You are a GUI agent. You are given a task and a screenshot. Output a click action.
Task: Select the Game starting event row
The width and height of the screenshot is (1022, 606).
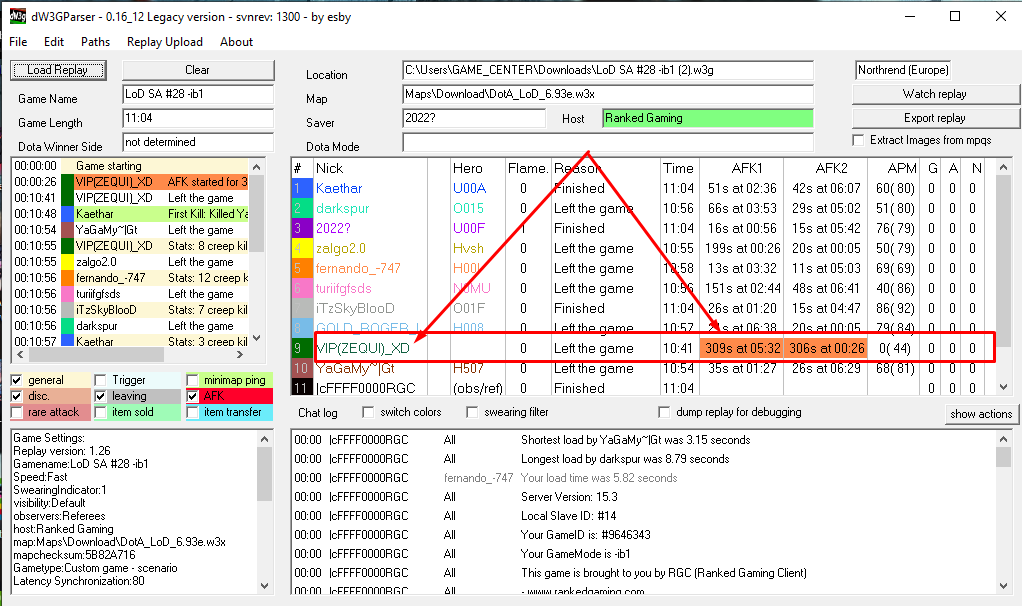click(130, 166)
